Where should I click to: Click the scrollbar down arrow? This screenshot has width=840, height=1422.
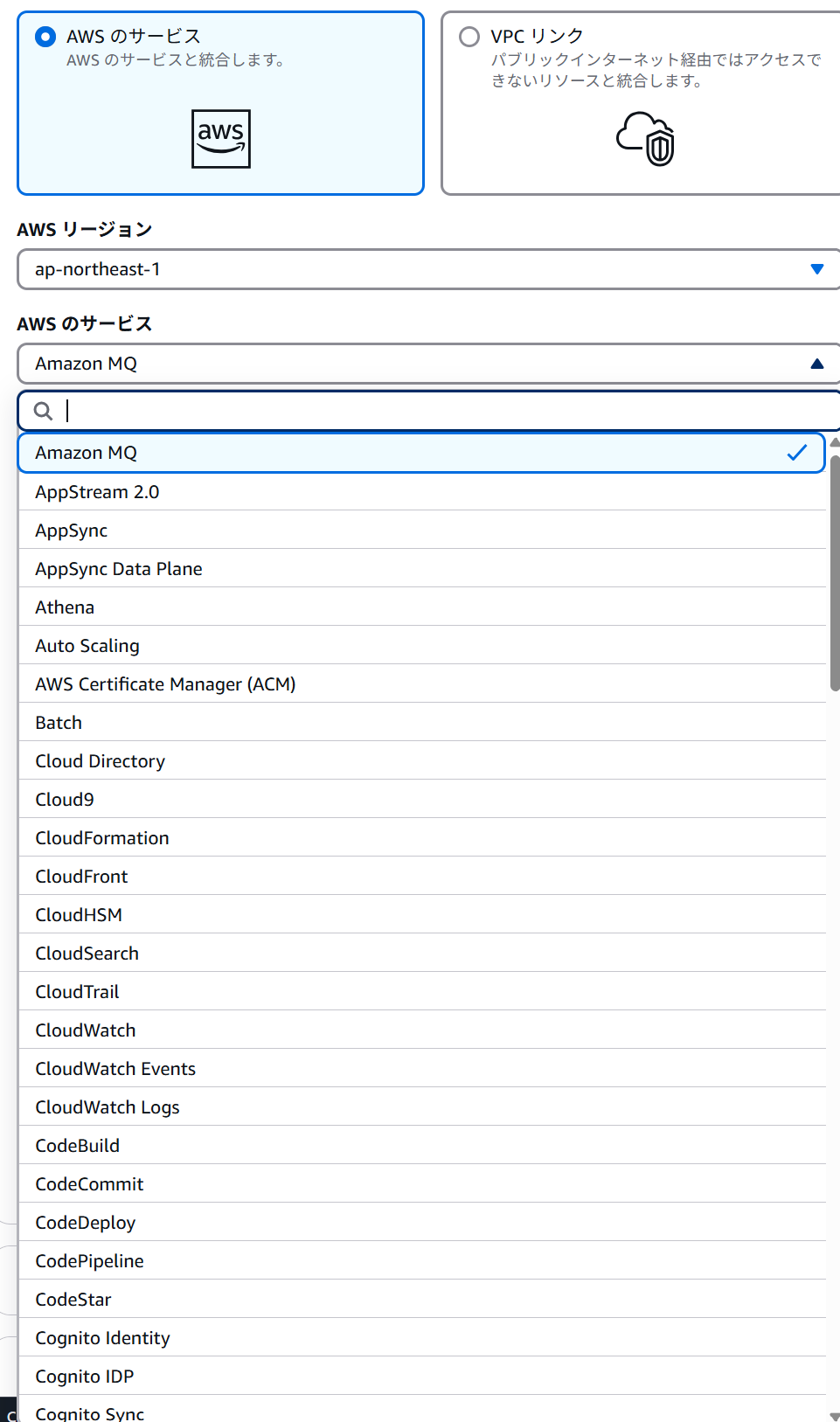[835, 1416]
